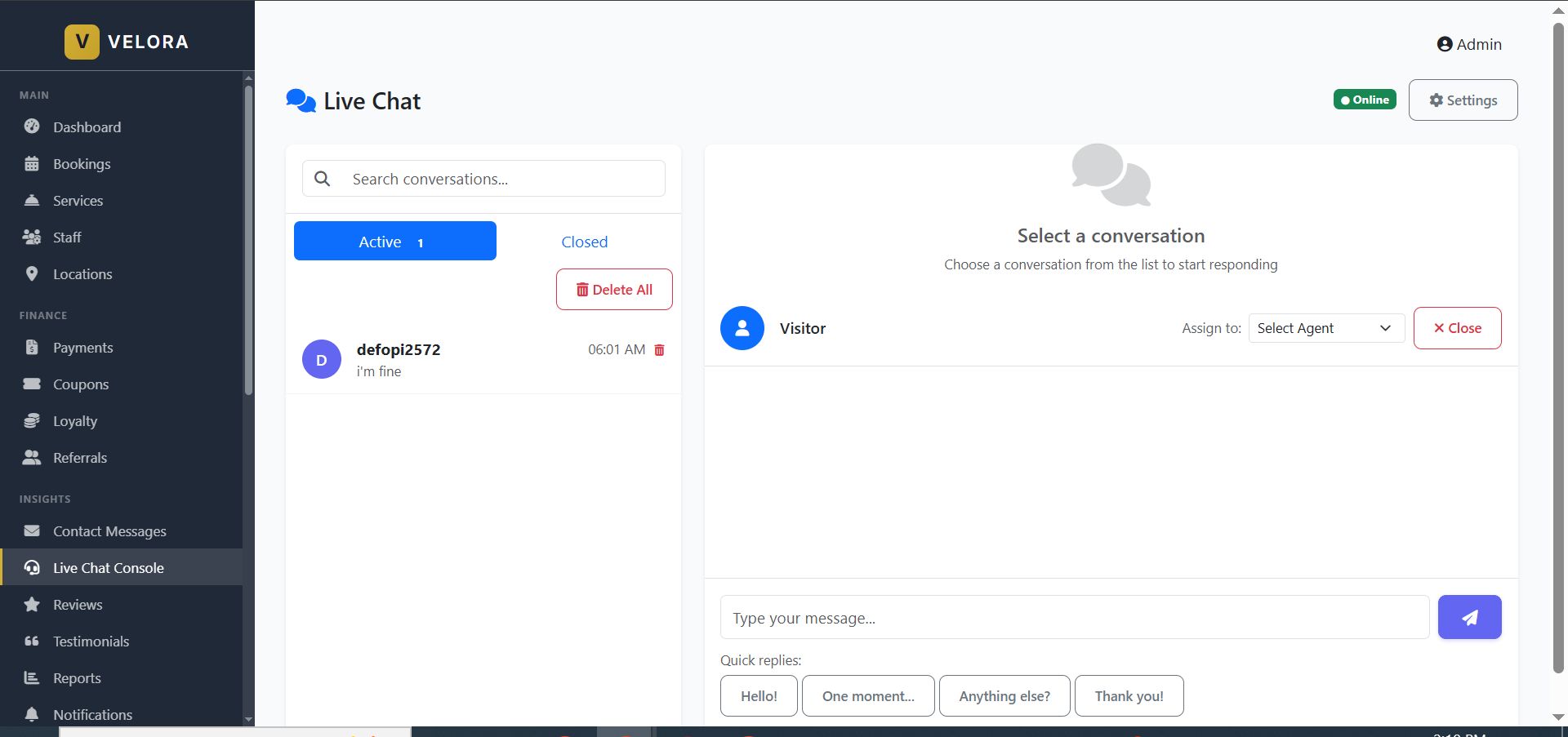Click the Type your message input

[x=1074, y=617]
